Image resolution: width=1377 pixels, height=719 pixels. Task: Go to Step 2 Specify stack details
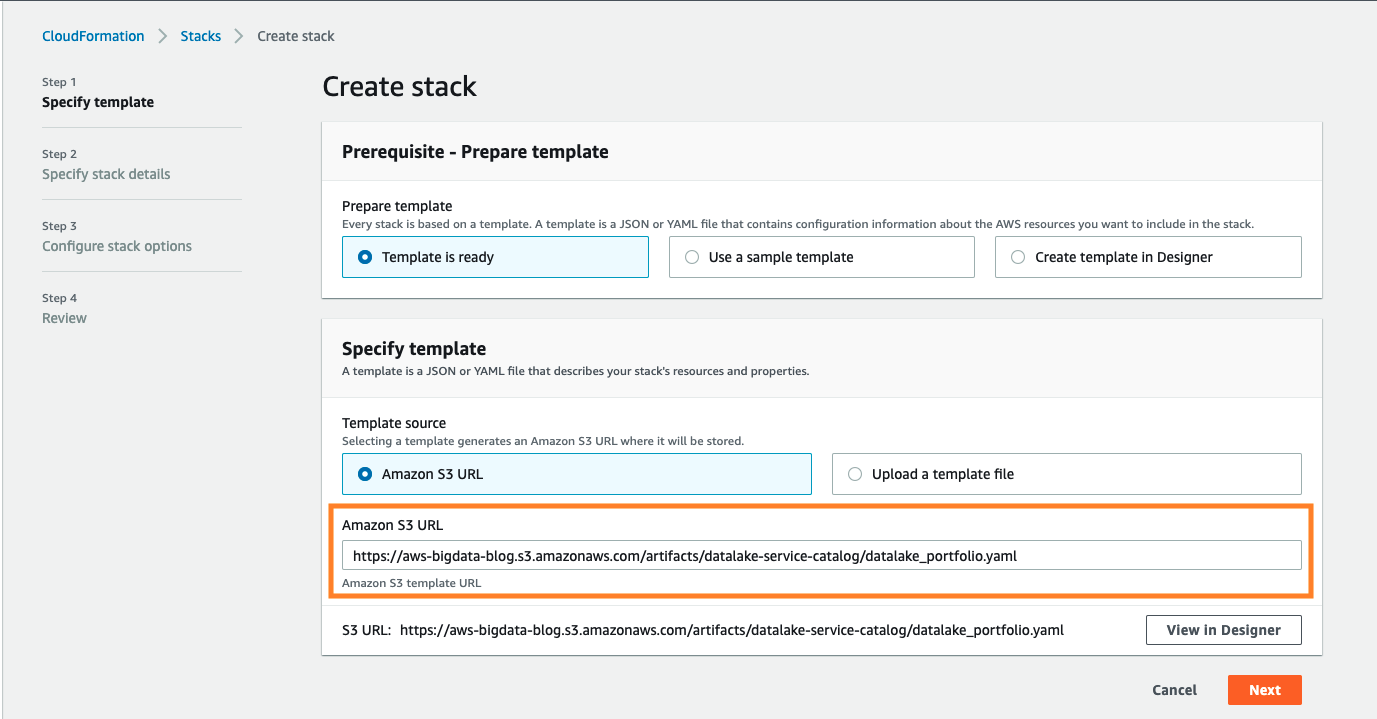pyautogui.click(x=106, y=174)
